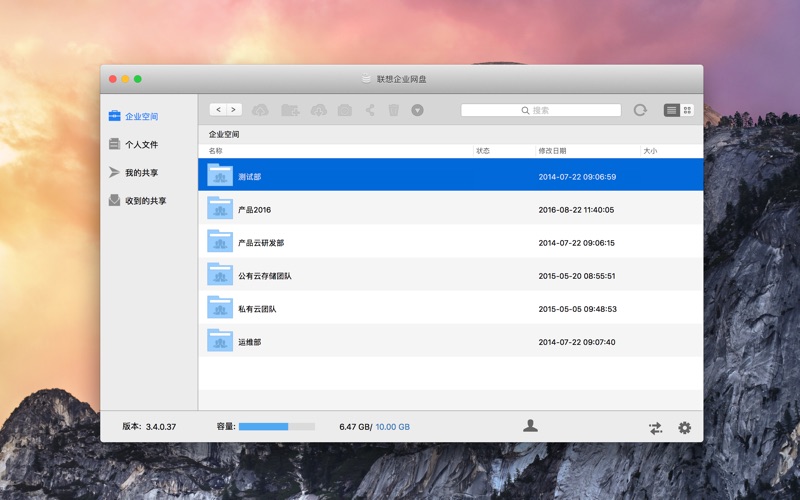Click the date 2014-07-22 09:06:15
Image resolution: width=800 pixels, height=500 pixels.
click(x=577, y=243)
